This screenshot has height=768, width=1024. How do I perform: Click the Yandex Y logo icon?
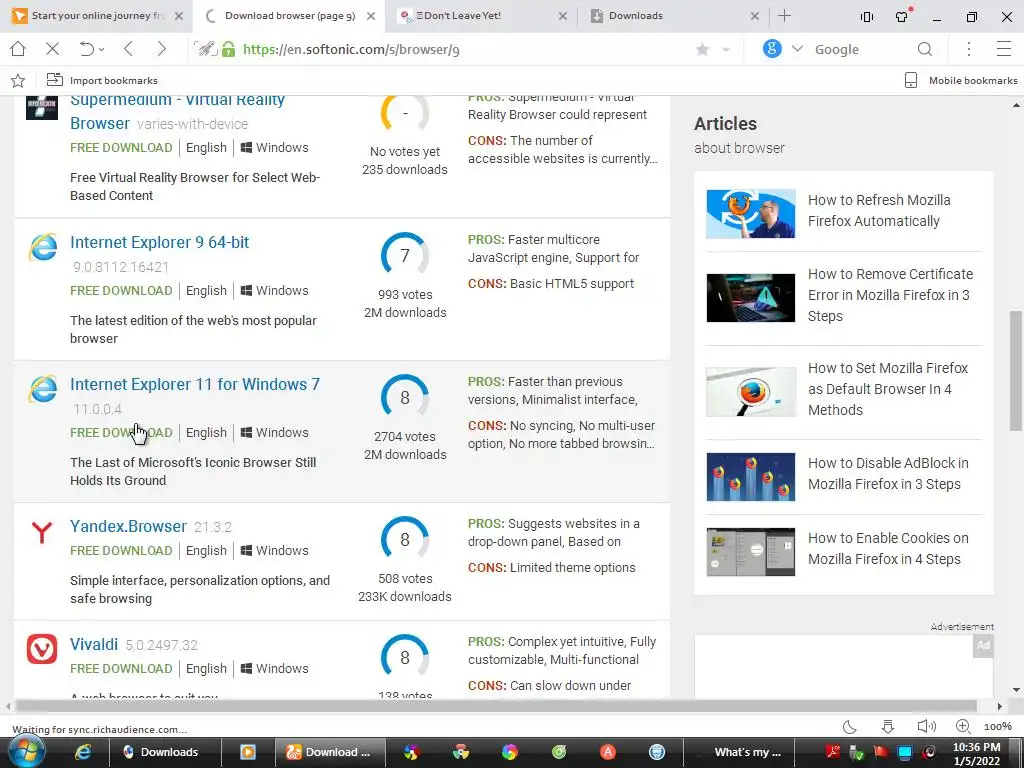(42, 532)
